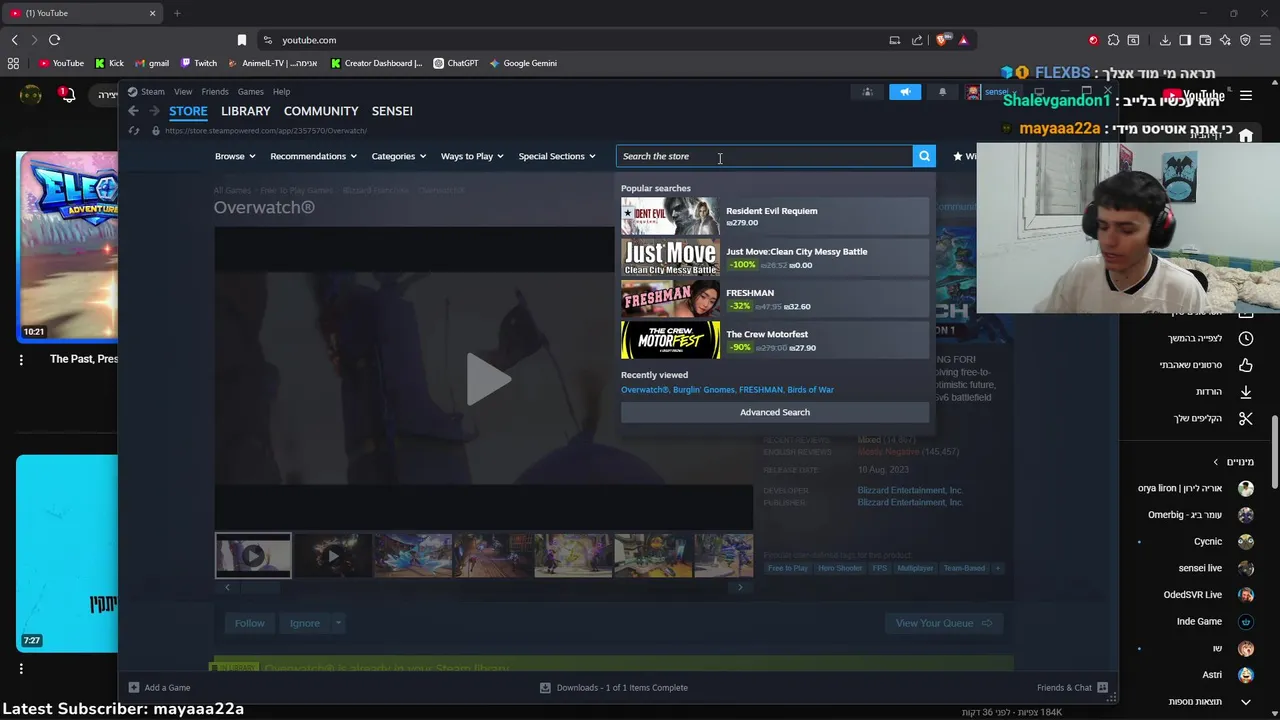The height and width of the screenshot is (720, 1280).
Task: Open Friends & Chat grid icon
Action: point(1102,687)
